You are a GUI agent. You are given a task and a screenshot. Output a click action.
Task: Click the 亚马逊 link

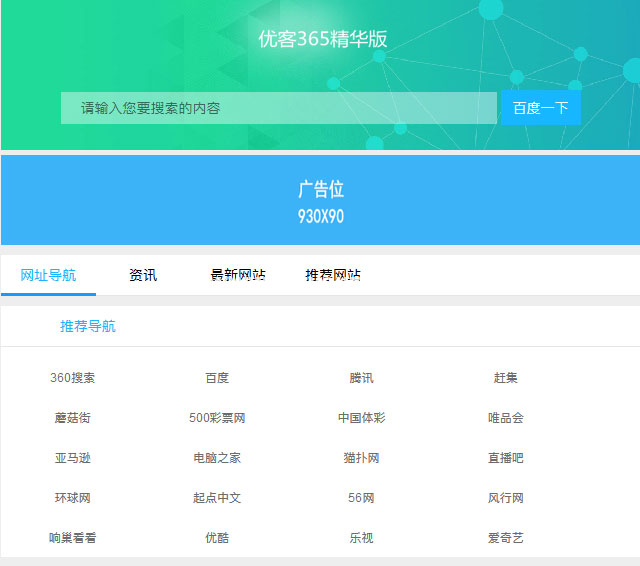coord(73,458)
